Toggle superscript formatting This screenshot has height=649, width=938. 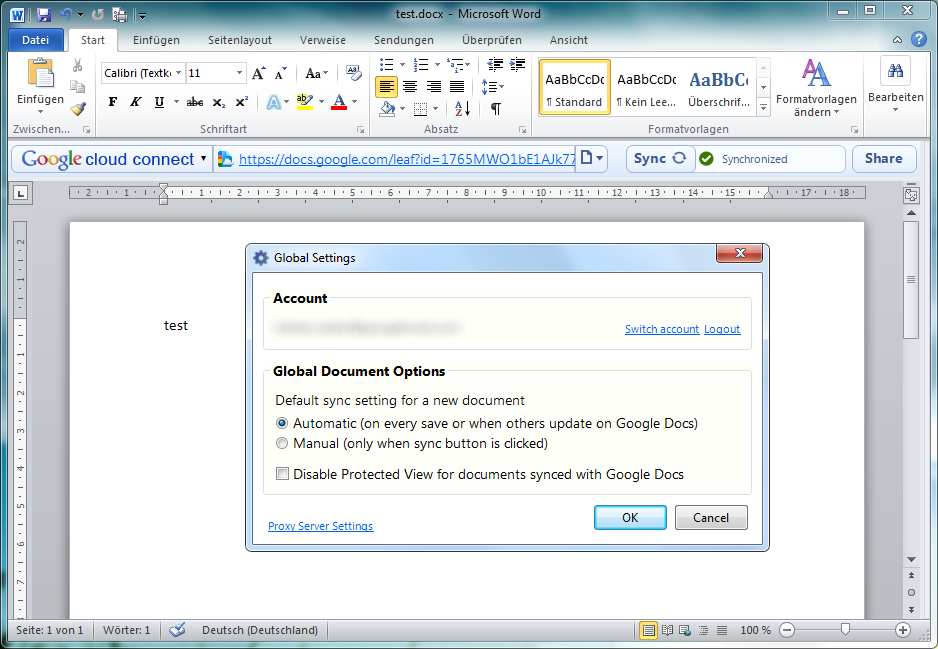242,102
